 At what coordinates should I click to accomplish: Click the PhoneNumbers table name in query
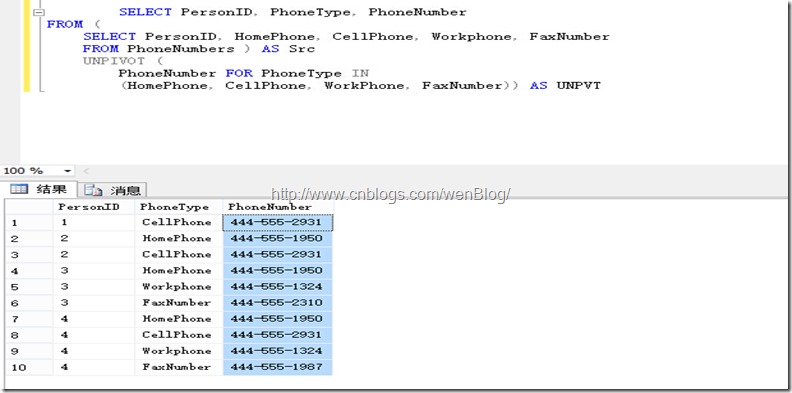pyautogui.click(x=180, y=49)
